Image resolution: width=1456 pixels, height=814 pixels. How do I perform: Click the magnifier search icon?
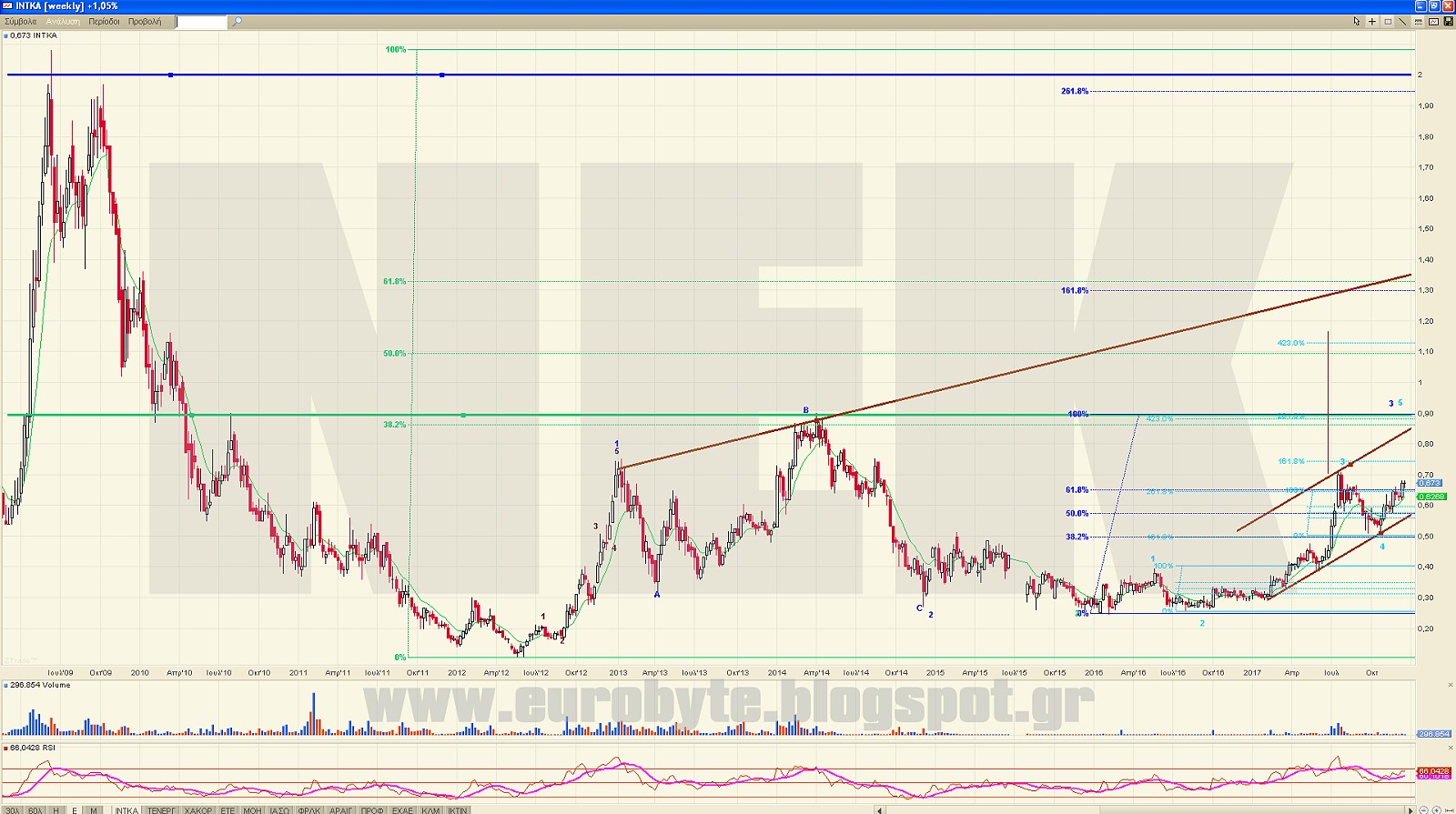(238, 22)
